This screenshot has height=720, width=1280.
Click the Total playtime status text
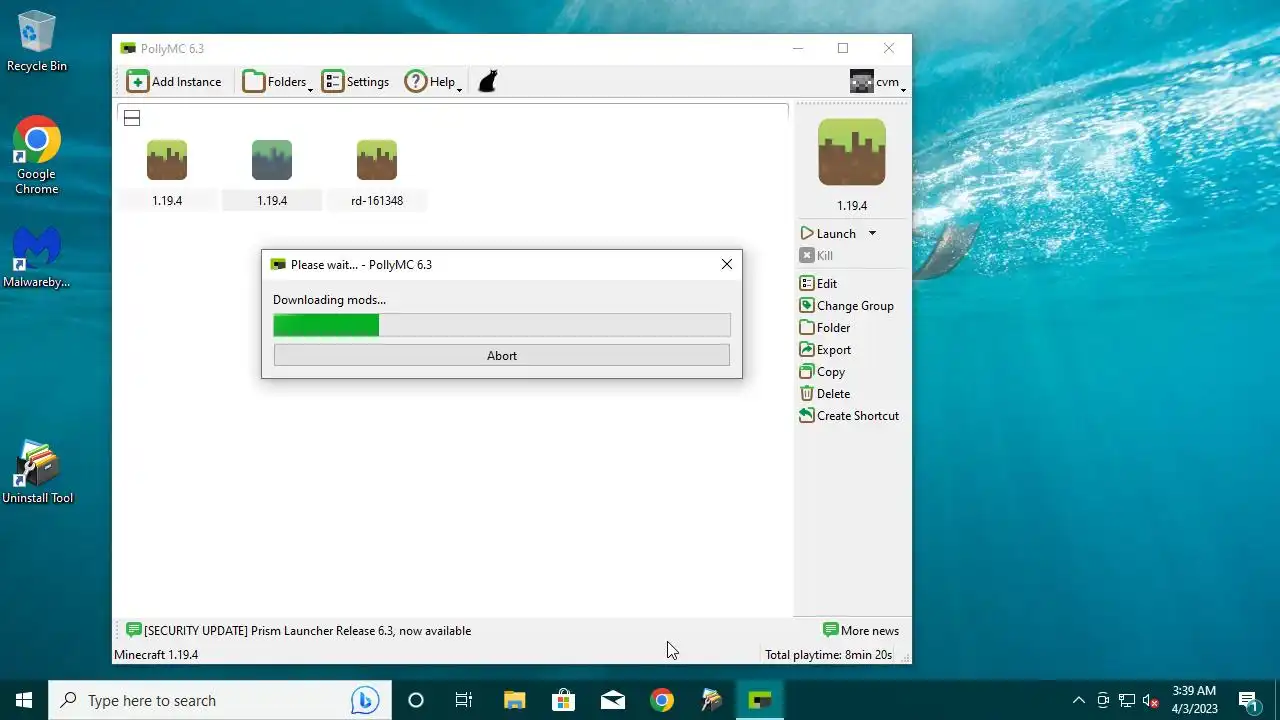828,655
